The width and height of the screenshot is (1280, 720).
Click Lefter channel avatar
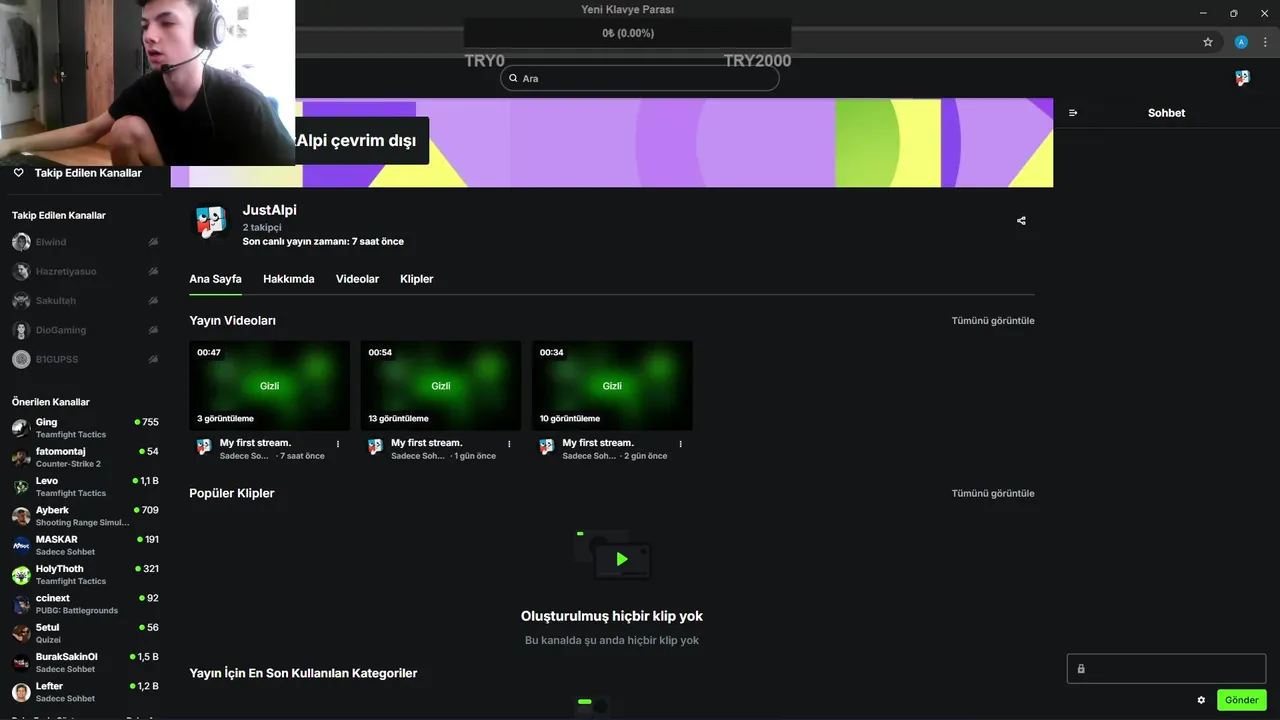[x=21, y=692]
